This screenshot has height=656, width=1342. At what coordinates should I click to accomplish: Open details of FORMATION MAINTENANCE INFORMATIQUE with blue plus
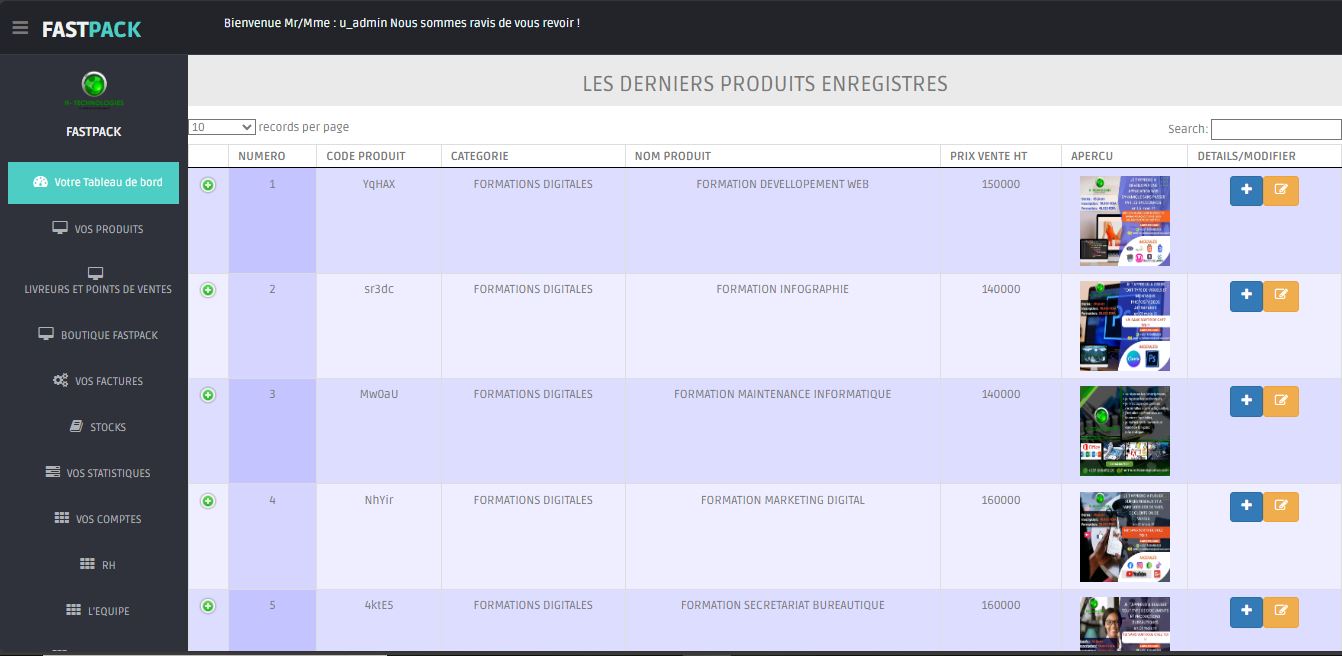[x=1246, y=401]
